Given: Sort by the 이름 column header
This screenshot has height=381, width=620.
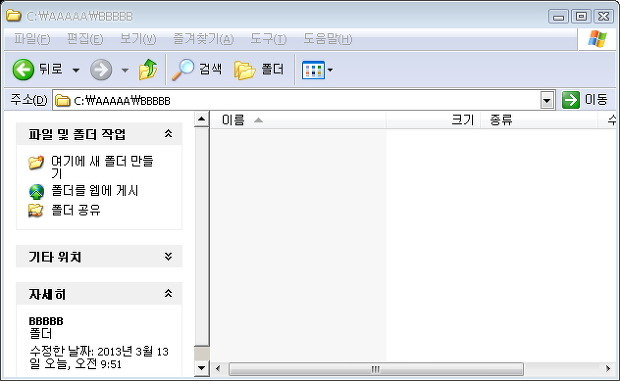Looking at the screenshot, I should (x=298, y=120).
